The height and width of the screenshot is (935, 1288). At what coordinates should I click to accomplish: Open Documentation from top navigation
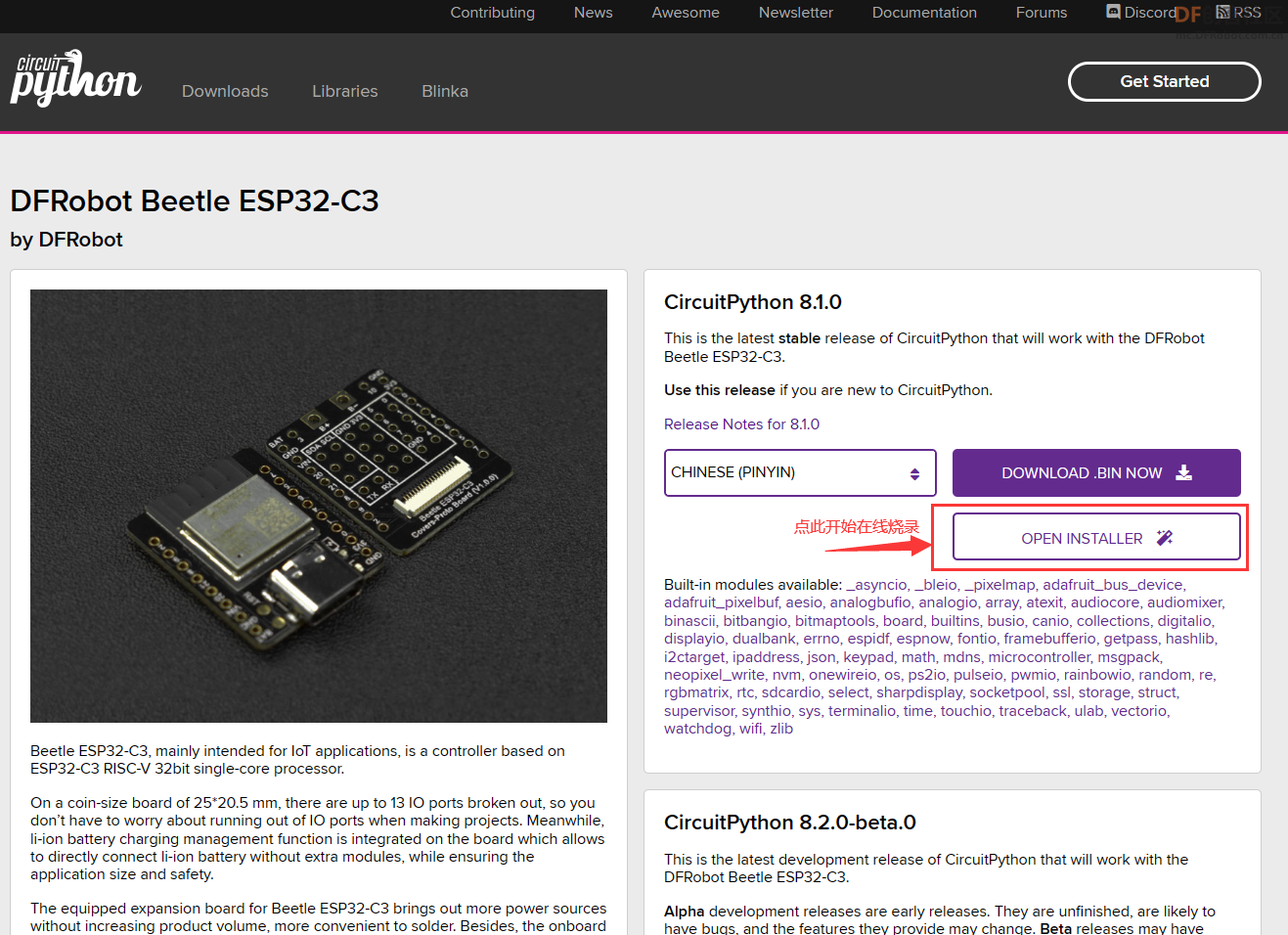click(x=924, y=13)
